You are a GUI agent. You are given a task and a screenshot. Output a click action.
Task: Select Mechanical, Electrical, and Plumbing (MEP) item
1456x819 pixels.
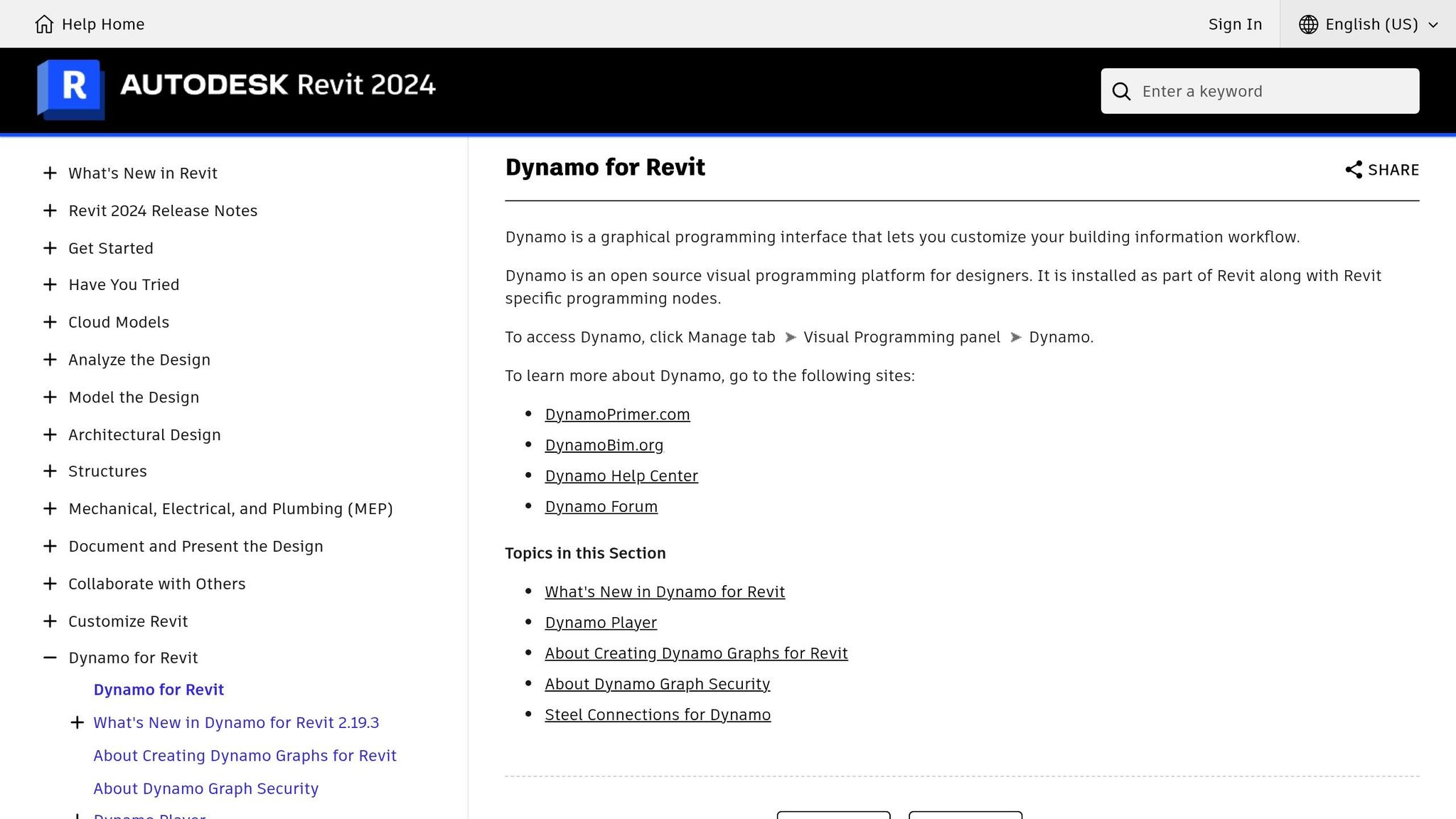pyautogui.click(x=230, y=508)
